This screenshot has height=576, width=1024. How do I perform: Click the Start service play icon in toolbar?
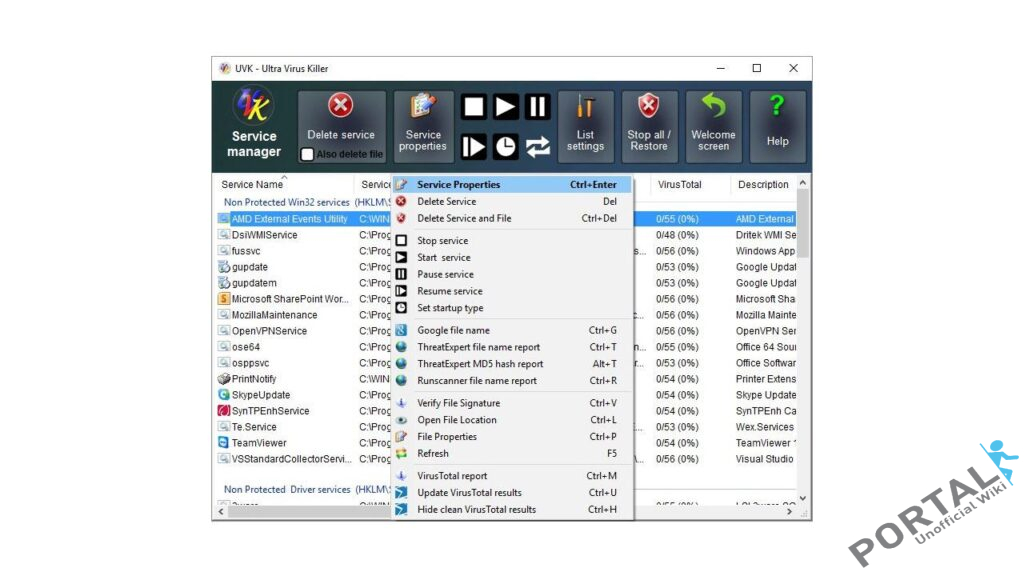click(505, 107)
